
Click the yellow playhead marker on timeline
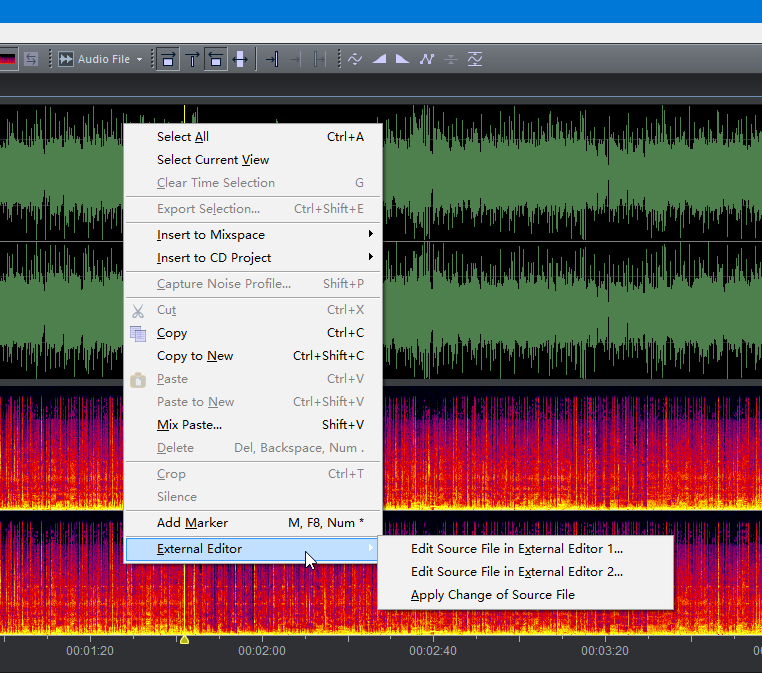(184, 638)
